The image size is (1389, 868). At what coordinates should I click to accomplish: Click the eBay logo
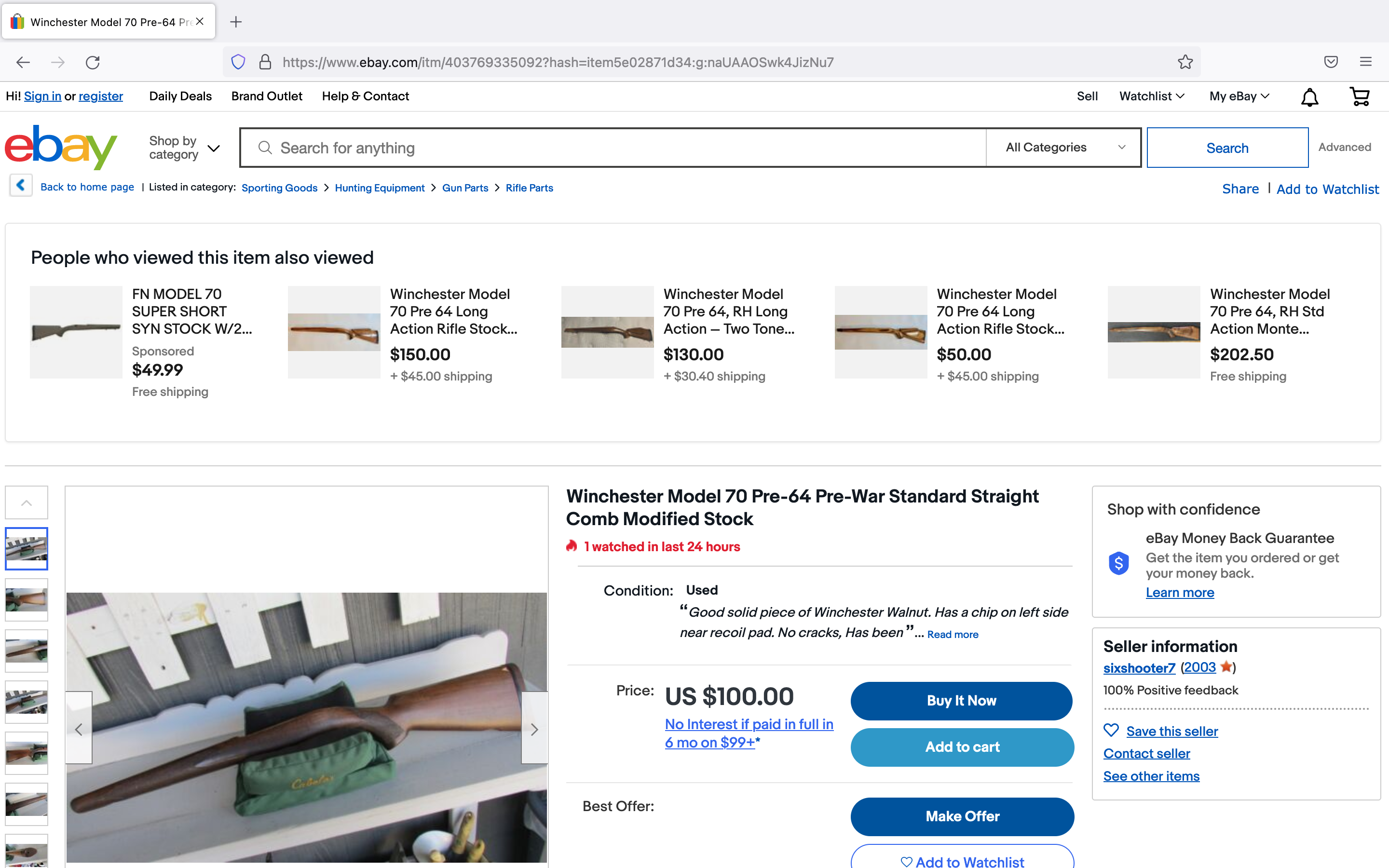coord(61,148)
